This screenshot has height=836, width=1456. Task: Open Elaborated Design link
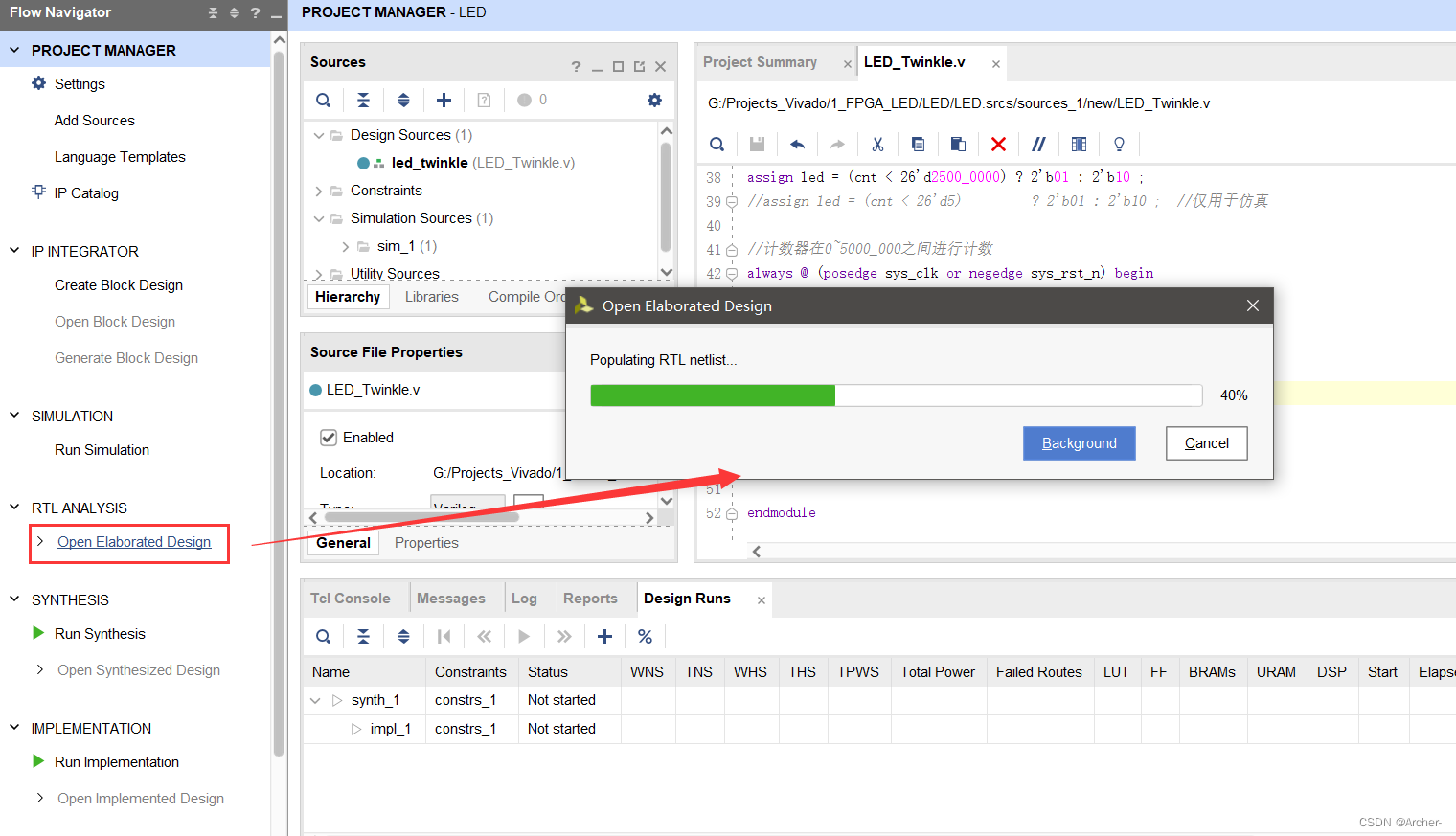pos(134,542)
